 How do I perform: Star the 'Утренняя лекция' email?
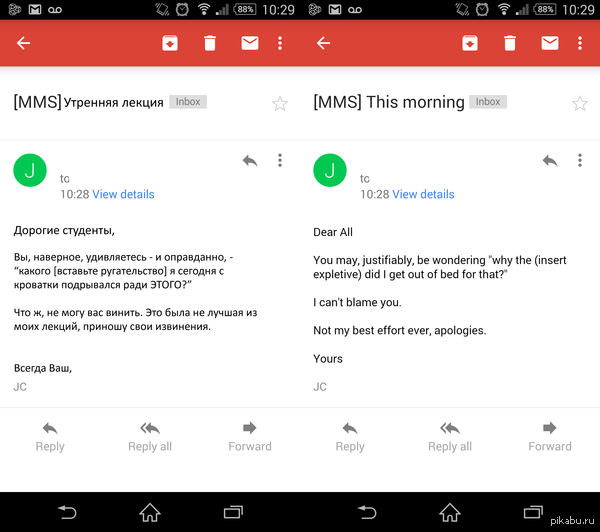coord(280,103)
